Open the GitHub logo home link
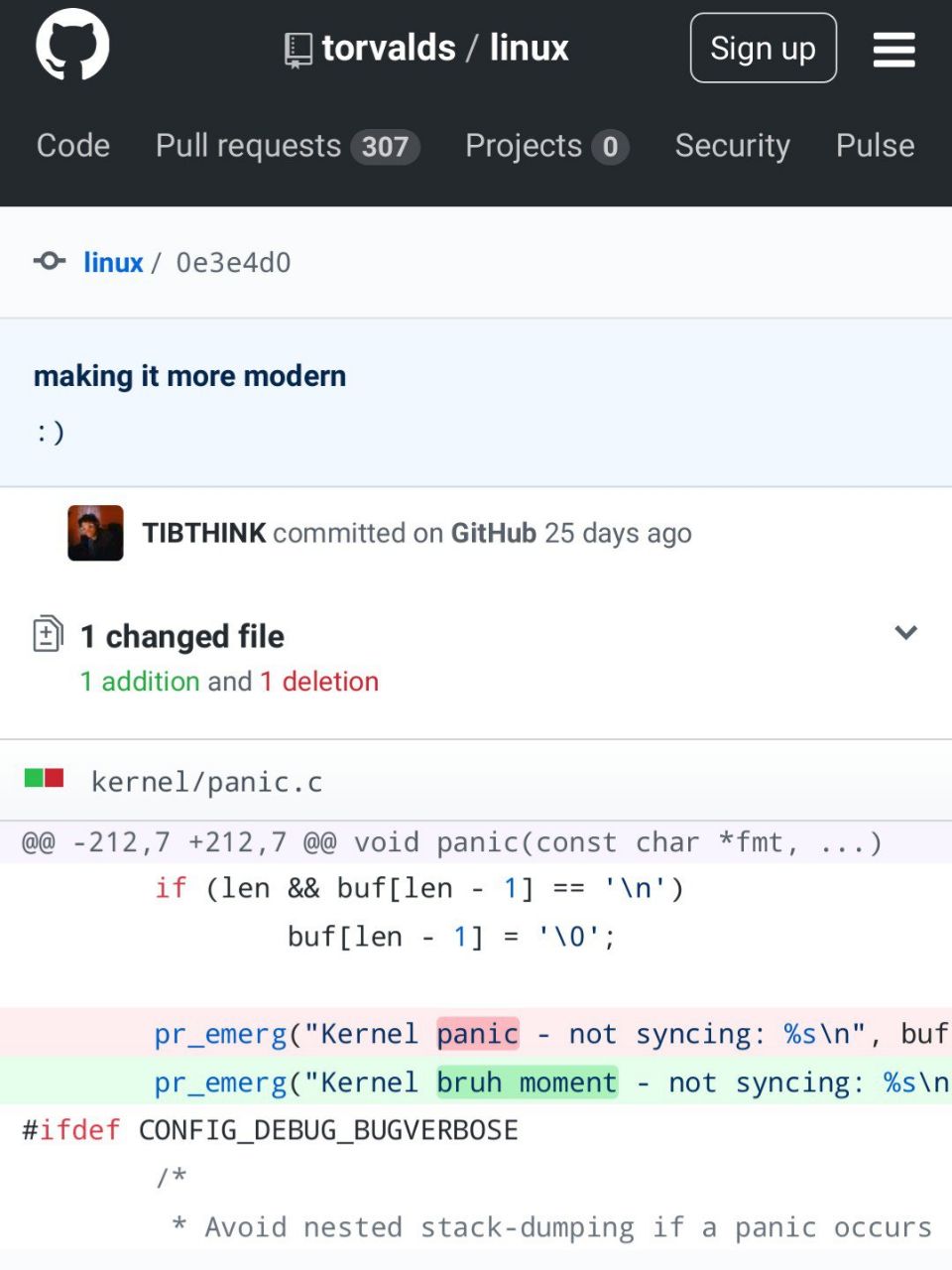952x1270 pixels. [x=72, y=46]
